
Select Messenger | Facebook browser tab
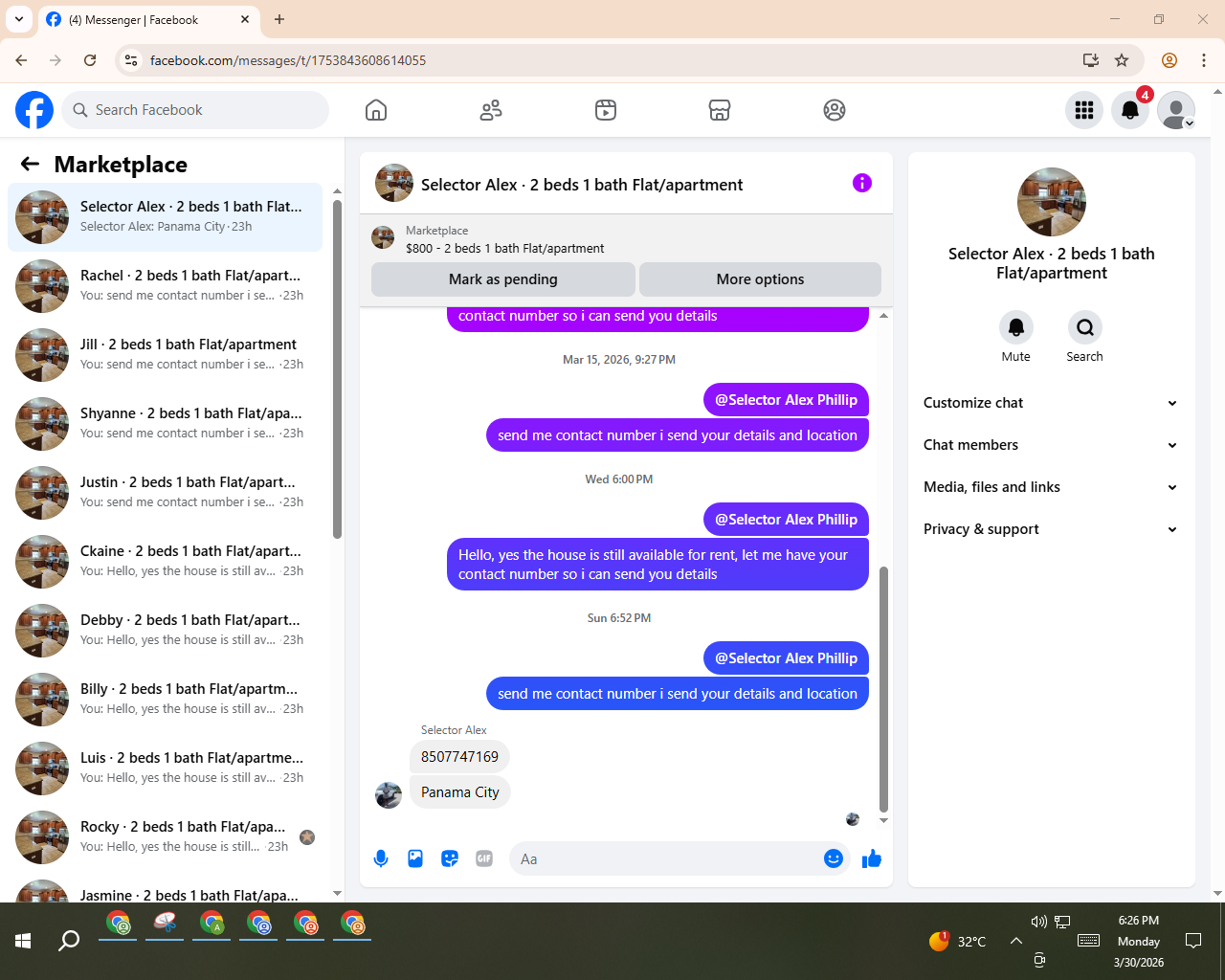148,19
